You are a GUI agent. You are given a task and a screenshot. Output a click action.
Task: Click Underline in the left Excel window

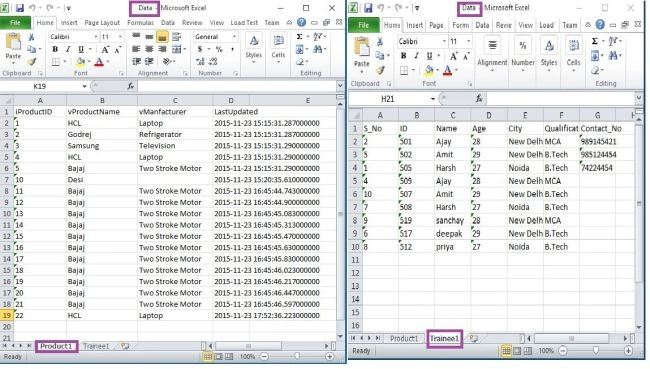[x=81, y=50]
